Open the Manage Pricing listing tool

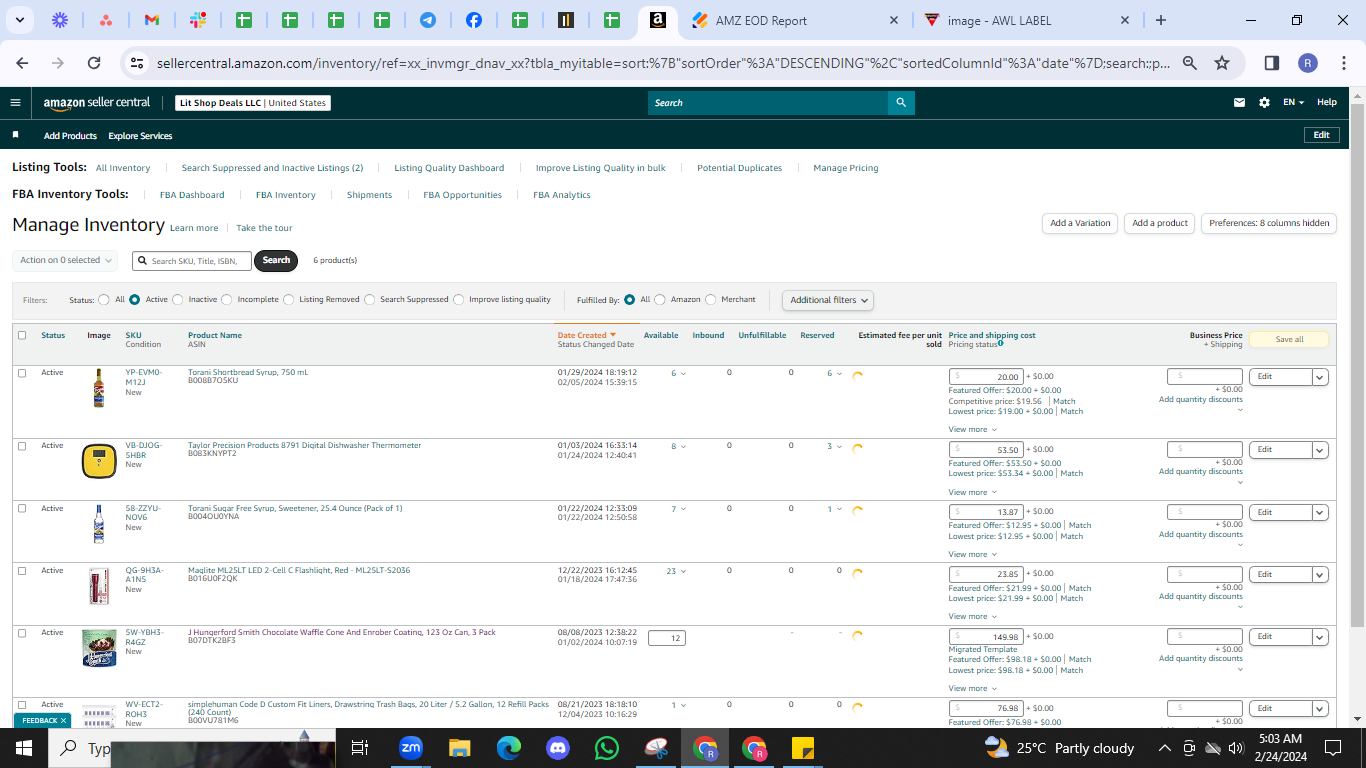(x=846, y=168)
